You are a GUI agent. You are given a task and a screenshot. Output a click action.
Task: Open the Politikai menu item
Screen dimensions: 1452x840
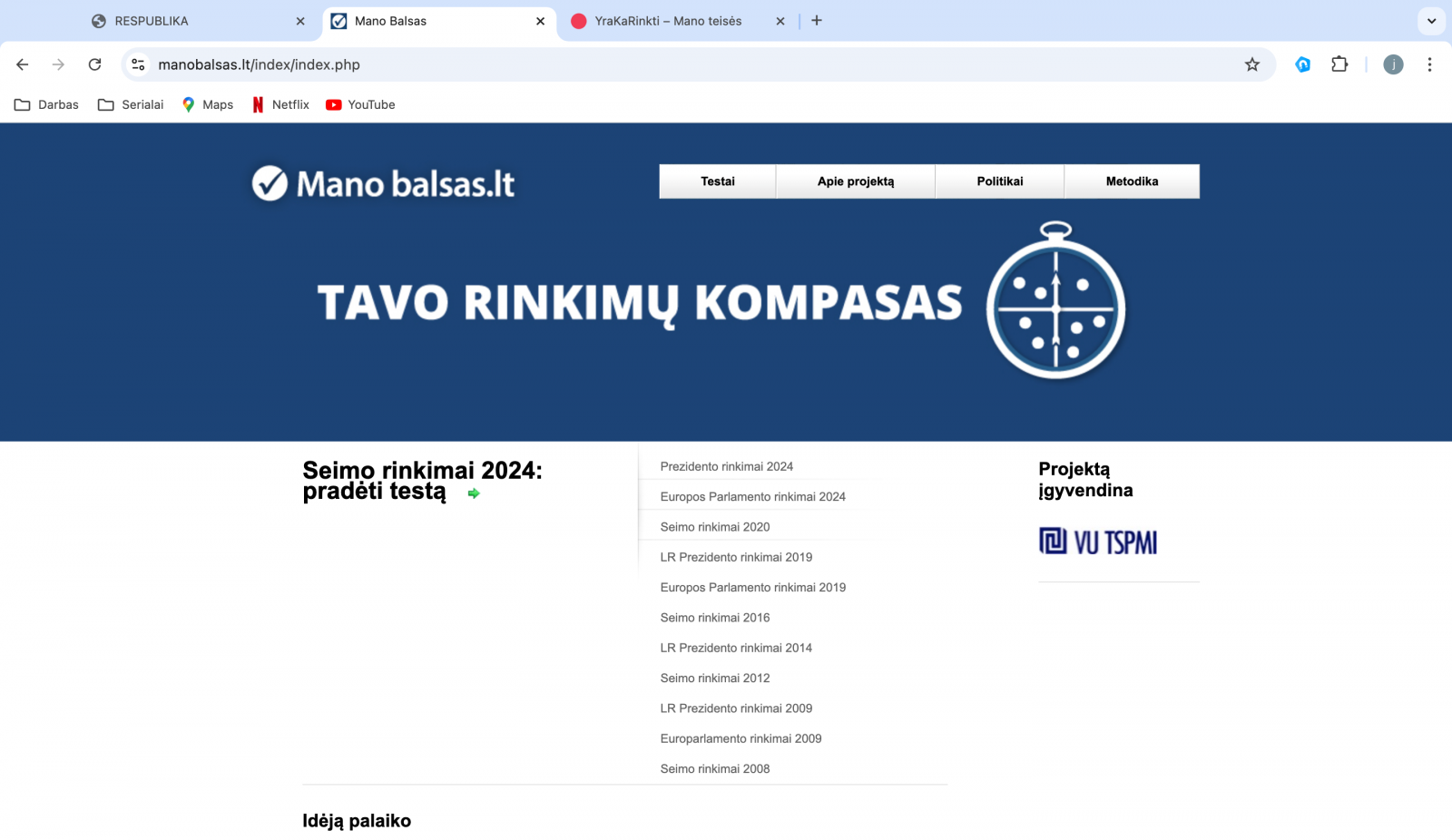pos(1000,181)
